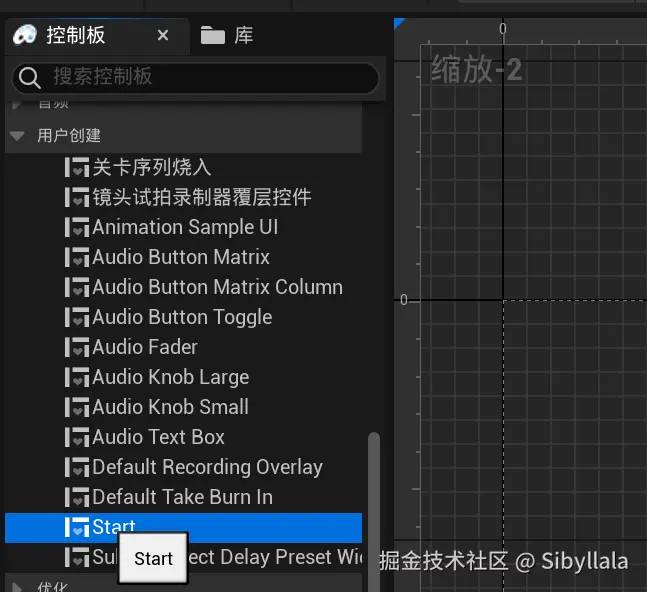Select Audio Knob Small widget
647x592 pixels.
pos(183,407)
